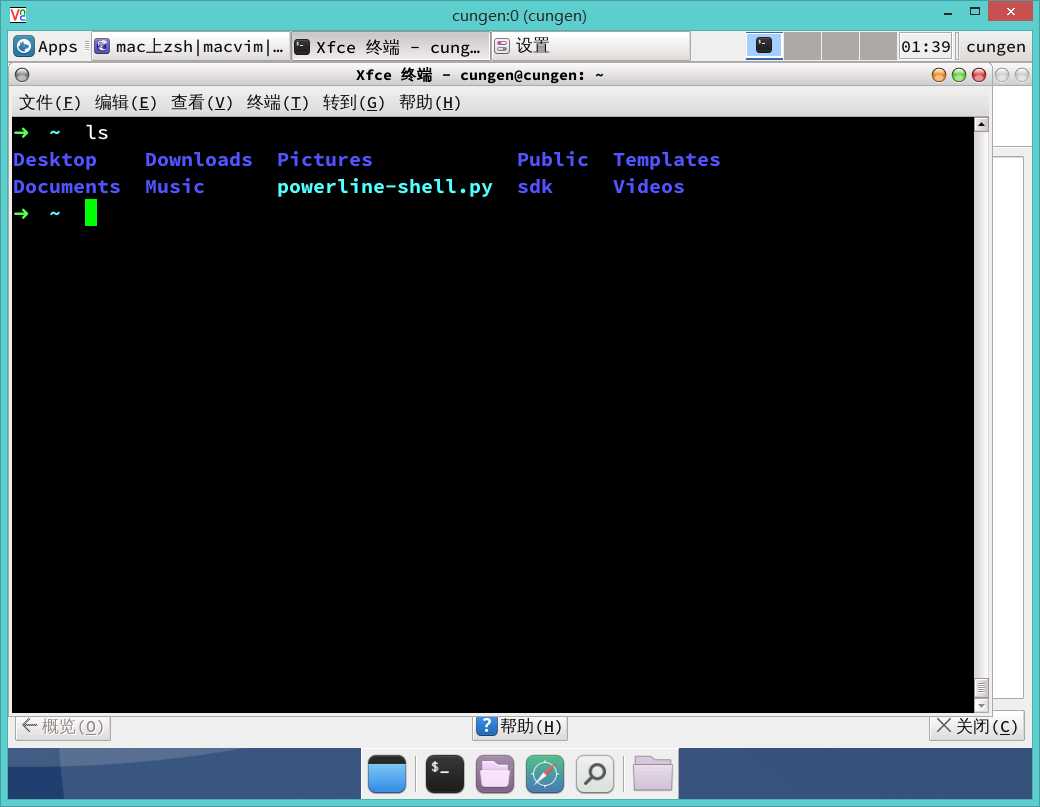This screenshot has height=807, width=1040.
Task: Open the application finder magnifier dock icon
Action: point(595,774)
